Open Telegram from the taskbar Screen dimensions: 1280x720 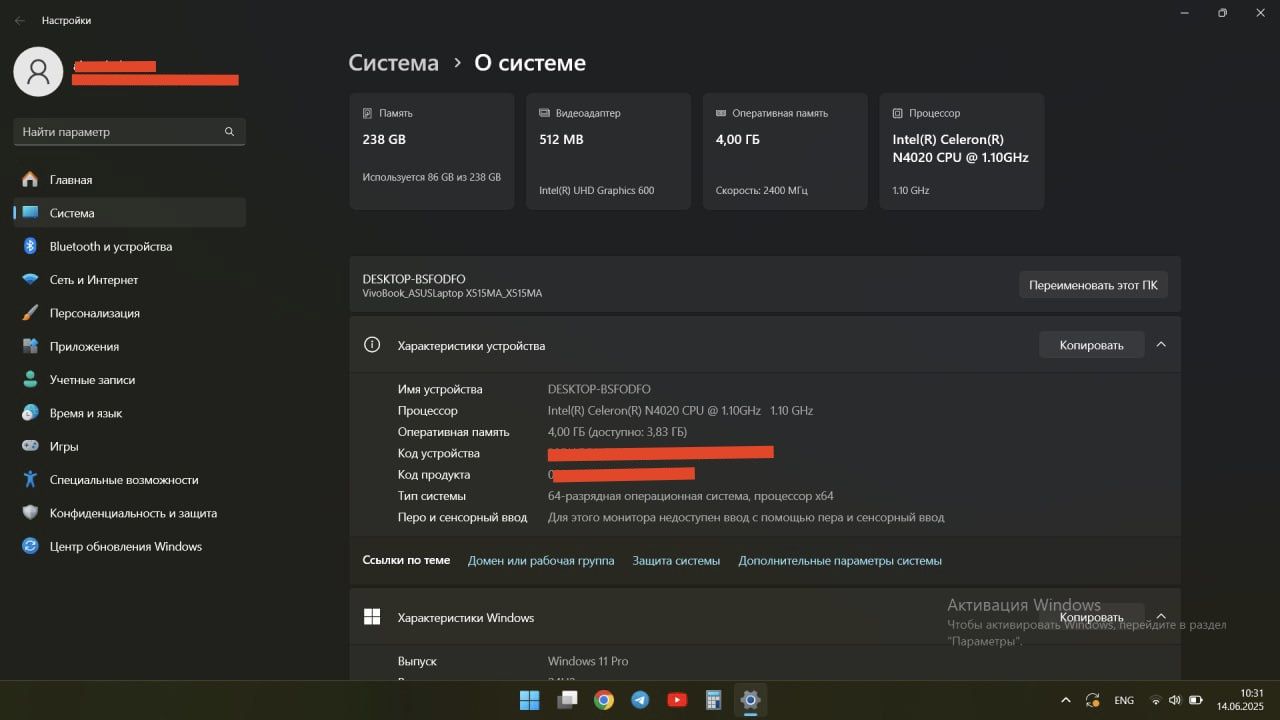coord(640,700)
